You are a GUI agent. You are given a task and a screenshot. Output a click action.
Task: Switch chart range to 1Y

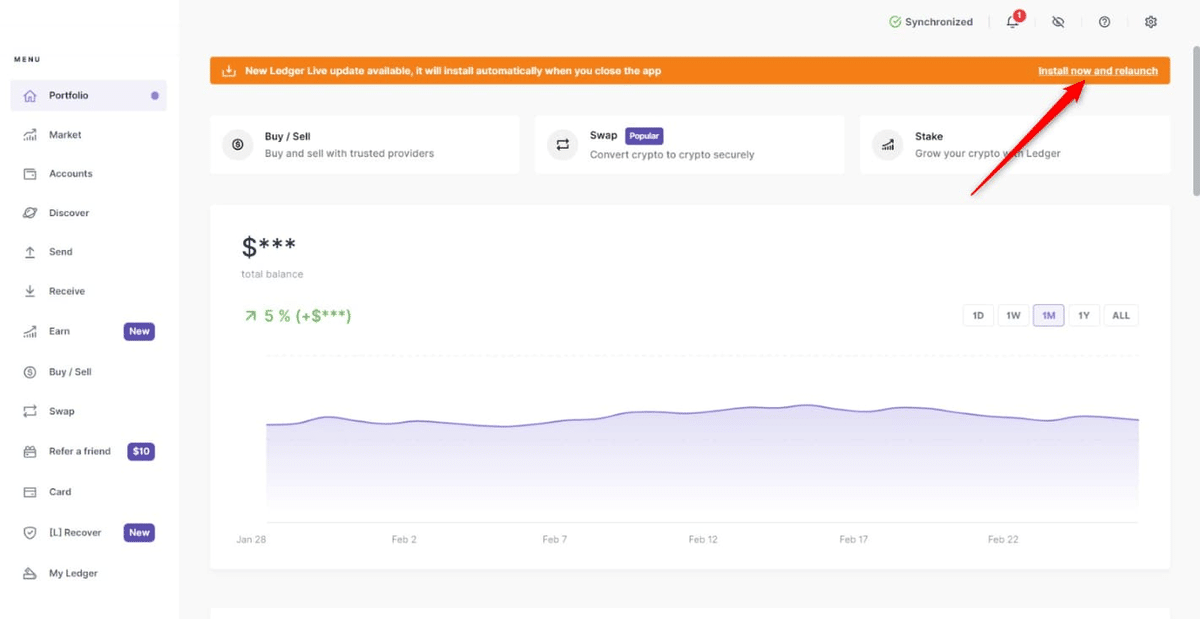point(1084,316)
